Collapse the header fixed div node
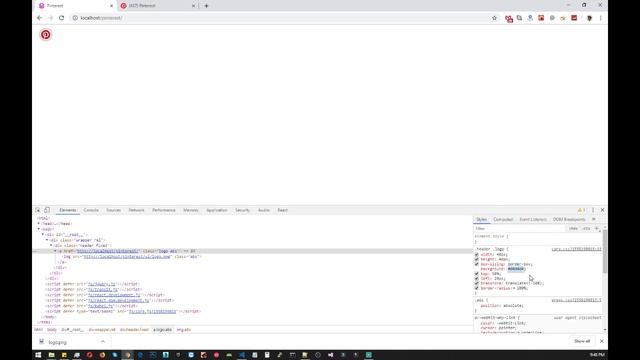Viewport: 640px width, 360px height. tap(51, 246)
